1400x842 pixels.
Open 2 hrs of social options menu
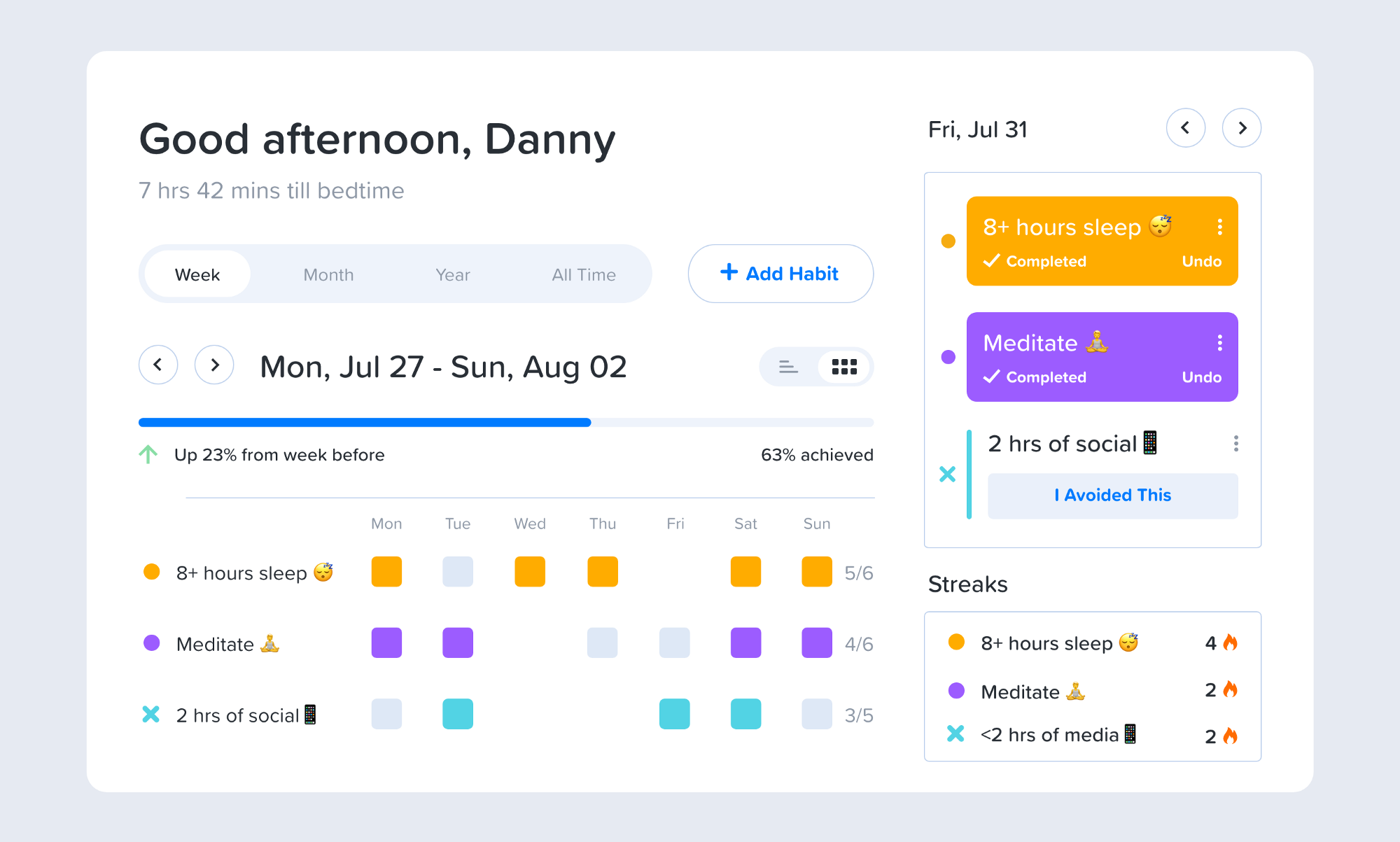(1235, 444)
